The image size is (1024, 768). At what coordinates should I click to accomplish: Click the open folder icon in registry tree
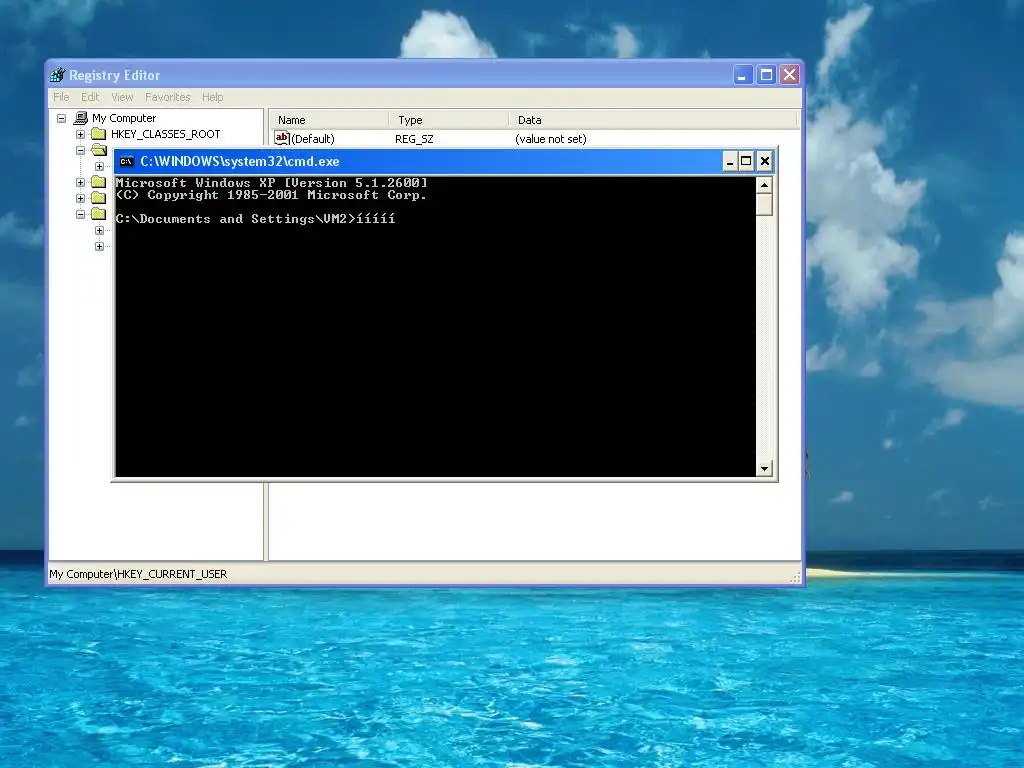(99, 150)
